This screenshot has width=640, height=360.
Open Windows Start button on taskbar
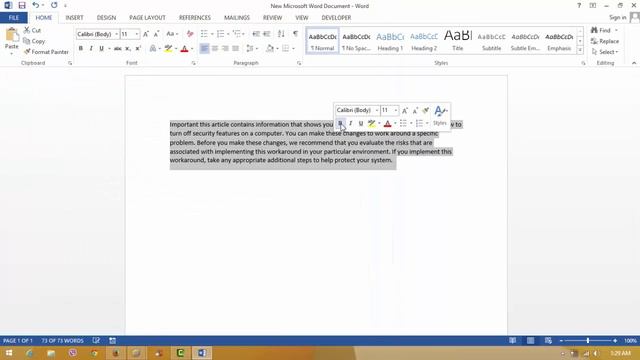pyautogui.click(x=8, y=353)
